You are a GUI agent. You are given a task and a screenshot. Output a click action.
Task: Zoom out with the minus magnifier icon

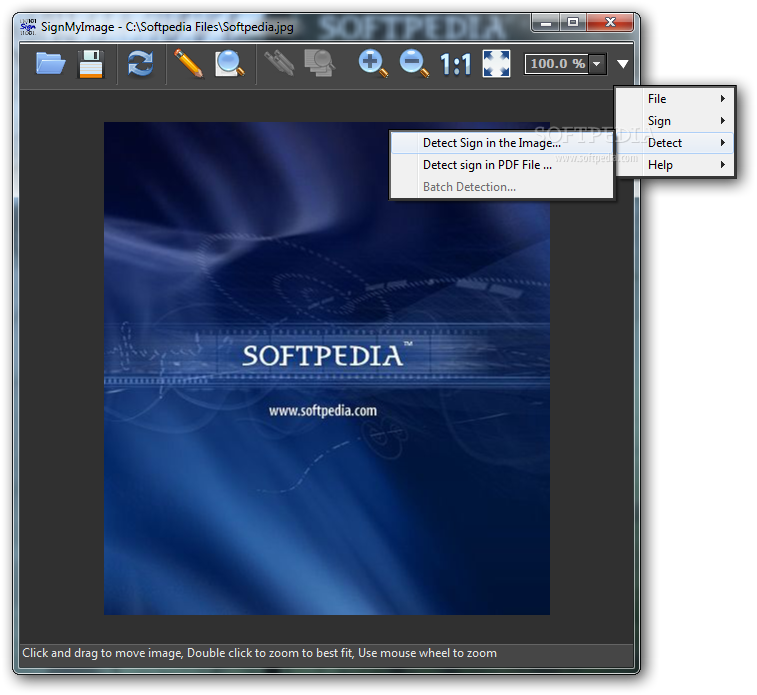(414, 63)
